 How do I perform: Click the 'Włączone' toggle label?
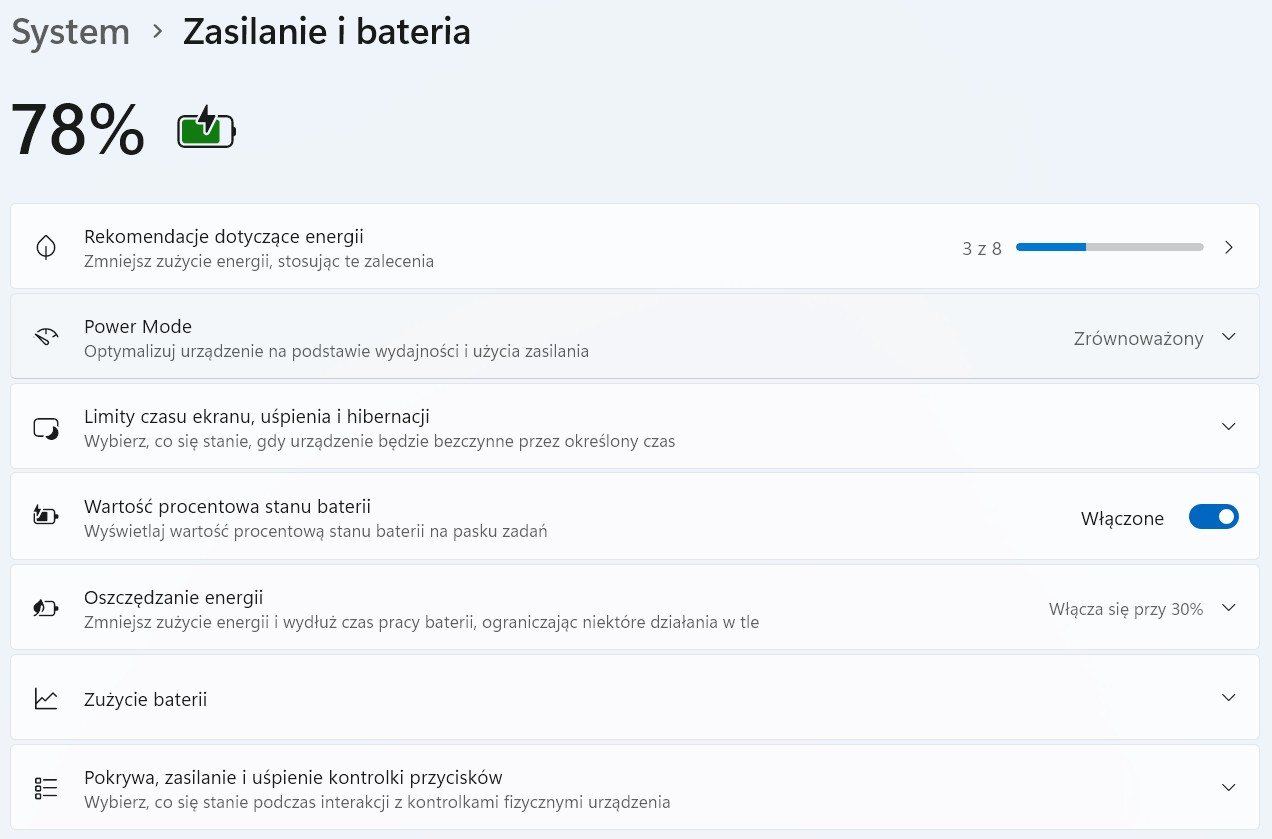coord(1122,518)
